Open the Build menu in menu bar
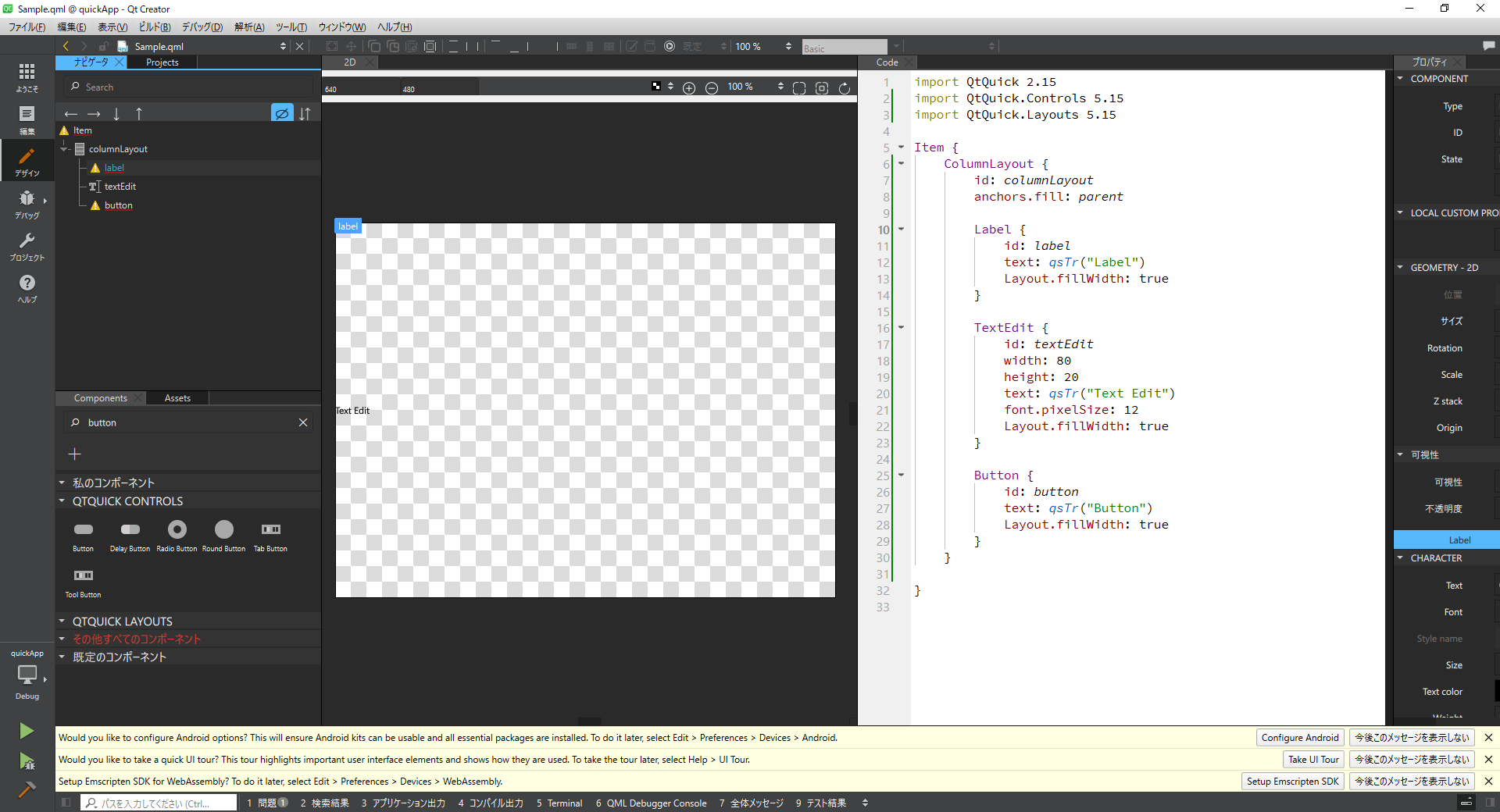The image size is (1500, 812). 154,27
